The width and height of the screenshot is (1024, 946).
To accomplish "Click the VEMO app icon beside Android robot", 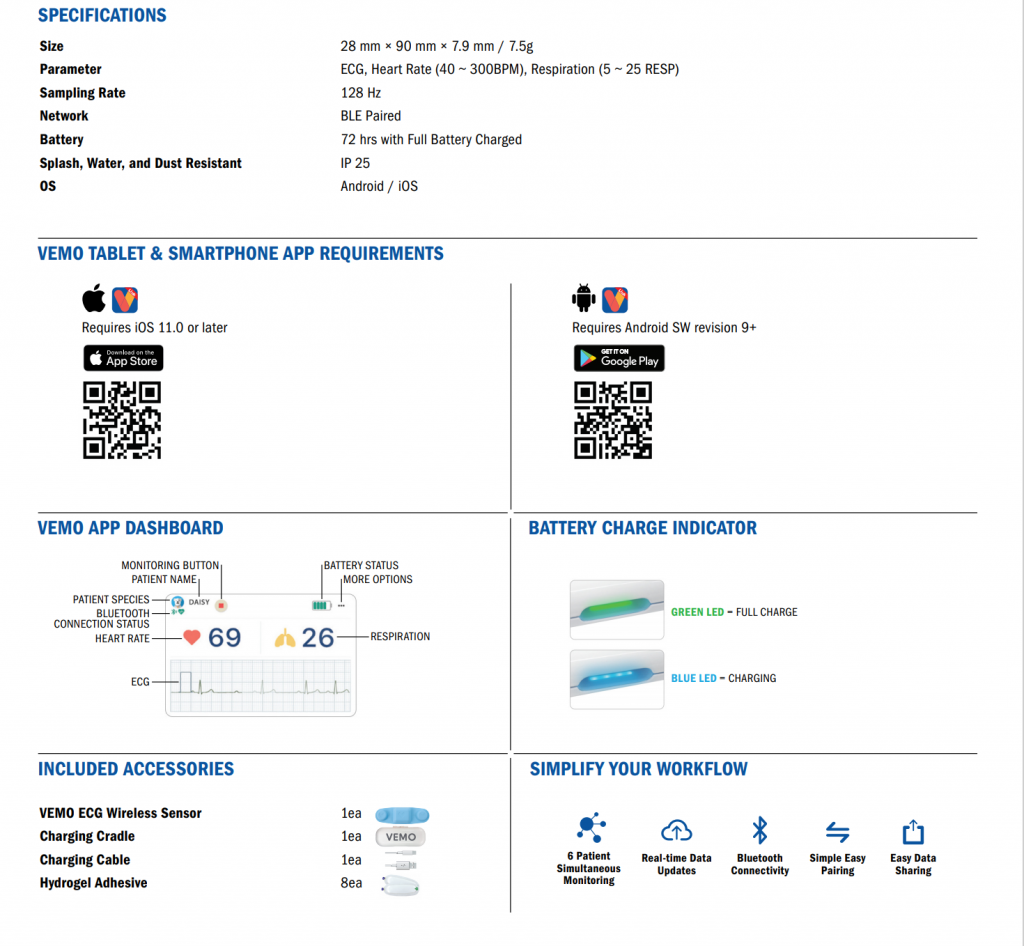I will click(x=615, y=300).
